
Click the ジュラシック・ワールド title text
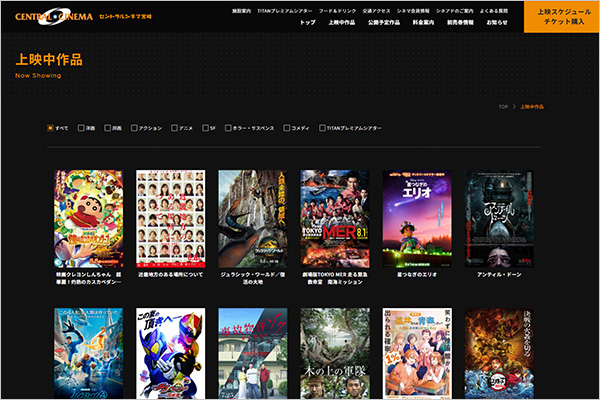click(x=253, y=278)
